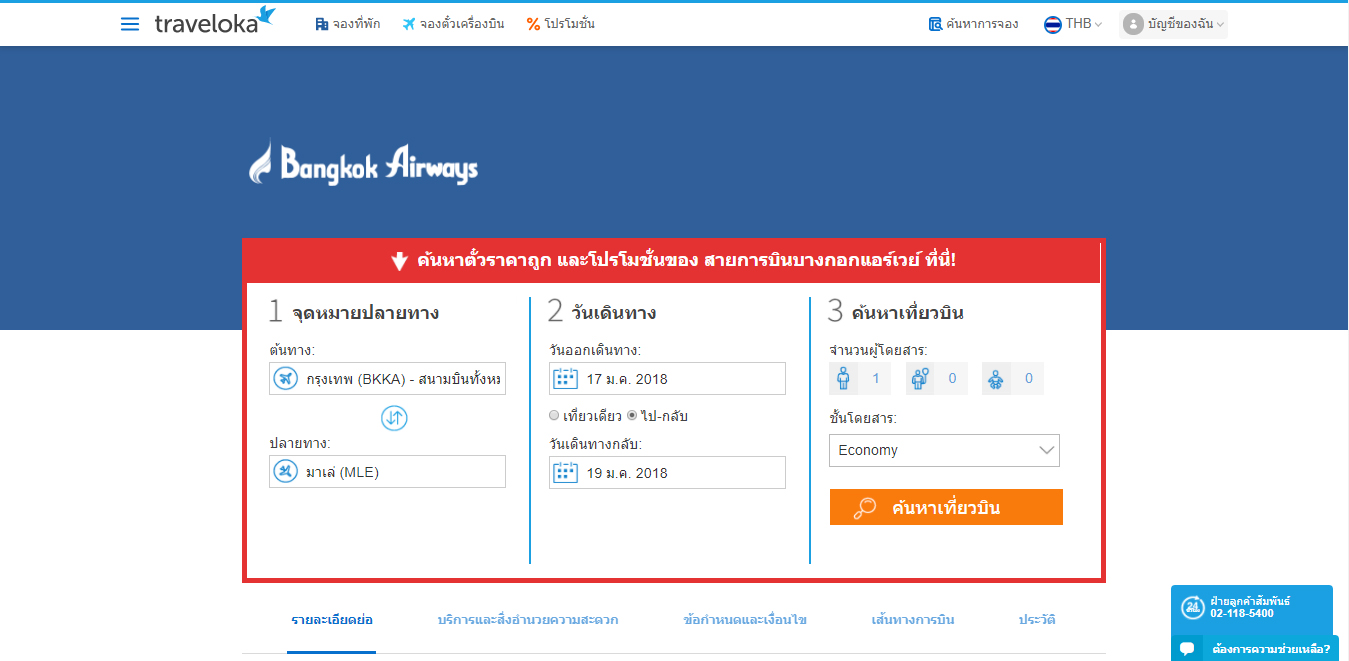
Task: Click the account avatar icon
Action: [x=1133, y=24]
